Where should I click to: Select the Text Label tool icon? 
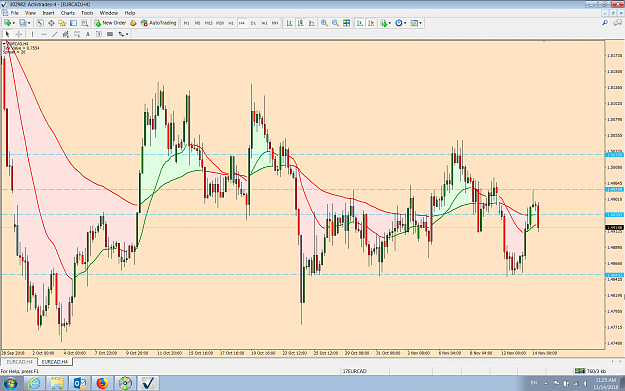[x=99, y=34]
